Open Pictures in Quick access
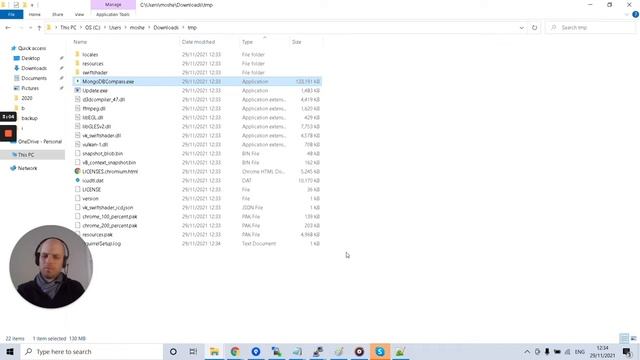 (x=30, y=88)
